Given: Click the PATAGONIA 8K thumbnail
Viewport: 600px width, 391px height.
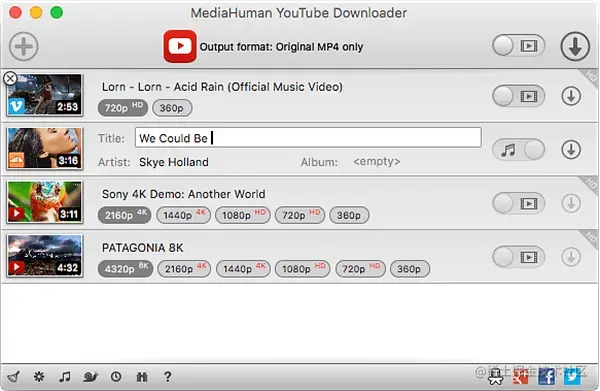Looking at the screenshot, I should [44, 256].
